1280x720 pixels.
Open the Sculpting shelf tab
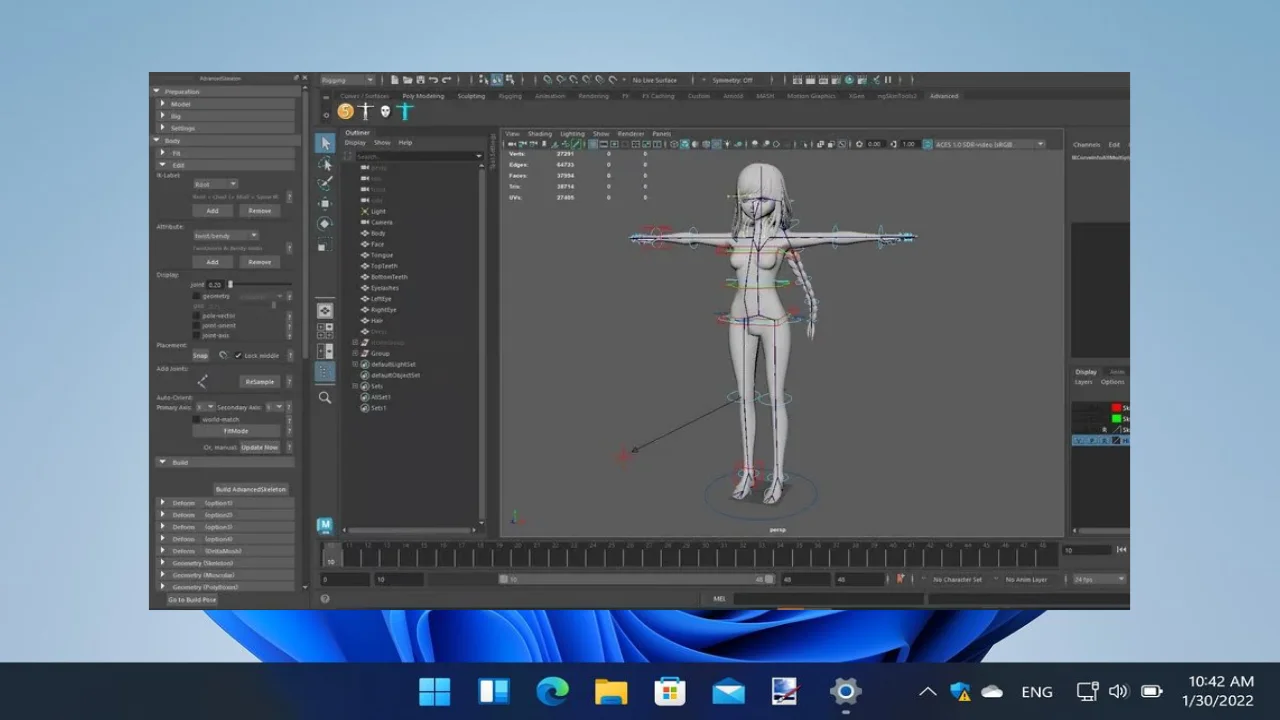[x=471, y=96]
